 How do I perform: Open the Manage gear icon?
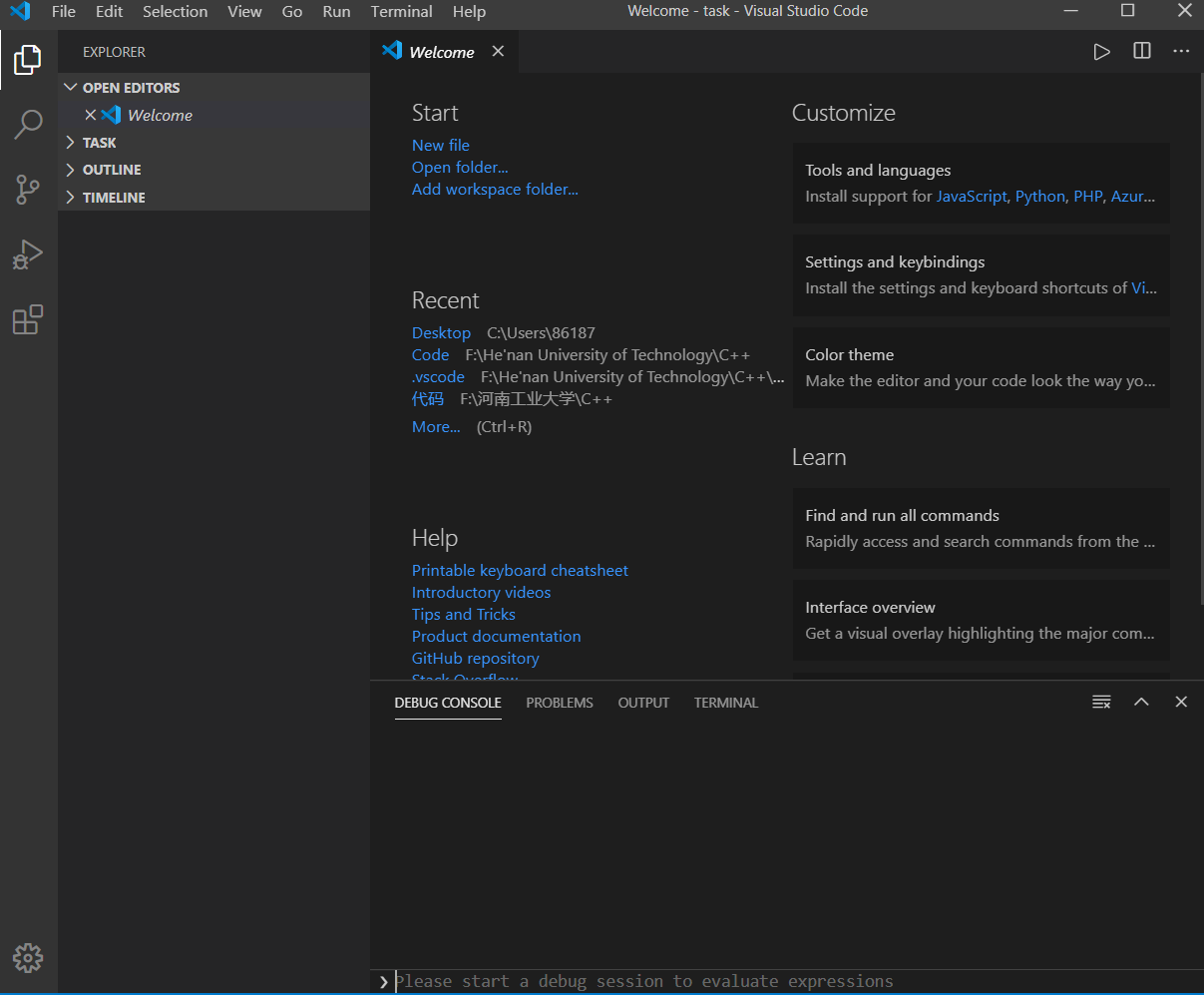coord(28,958)
